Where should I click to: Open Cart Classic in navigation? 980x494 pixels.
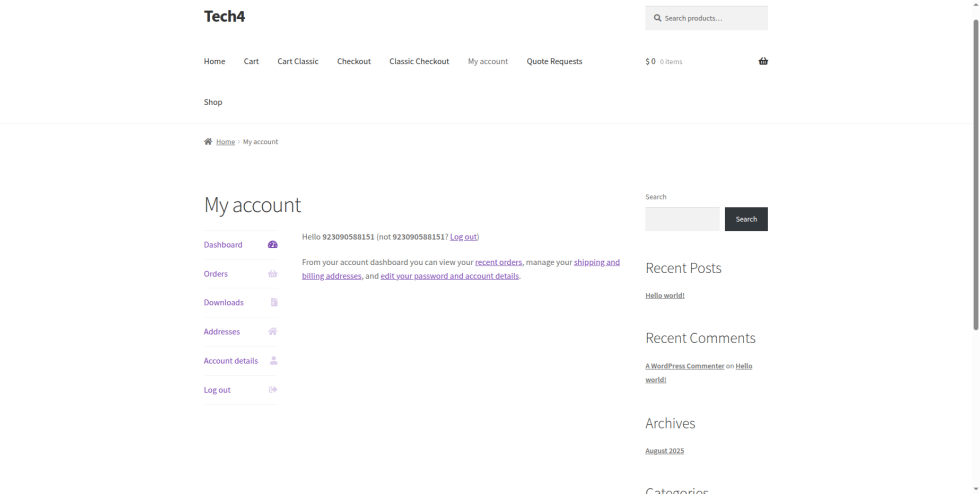(298, 61)
